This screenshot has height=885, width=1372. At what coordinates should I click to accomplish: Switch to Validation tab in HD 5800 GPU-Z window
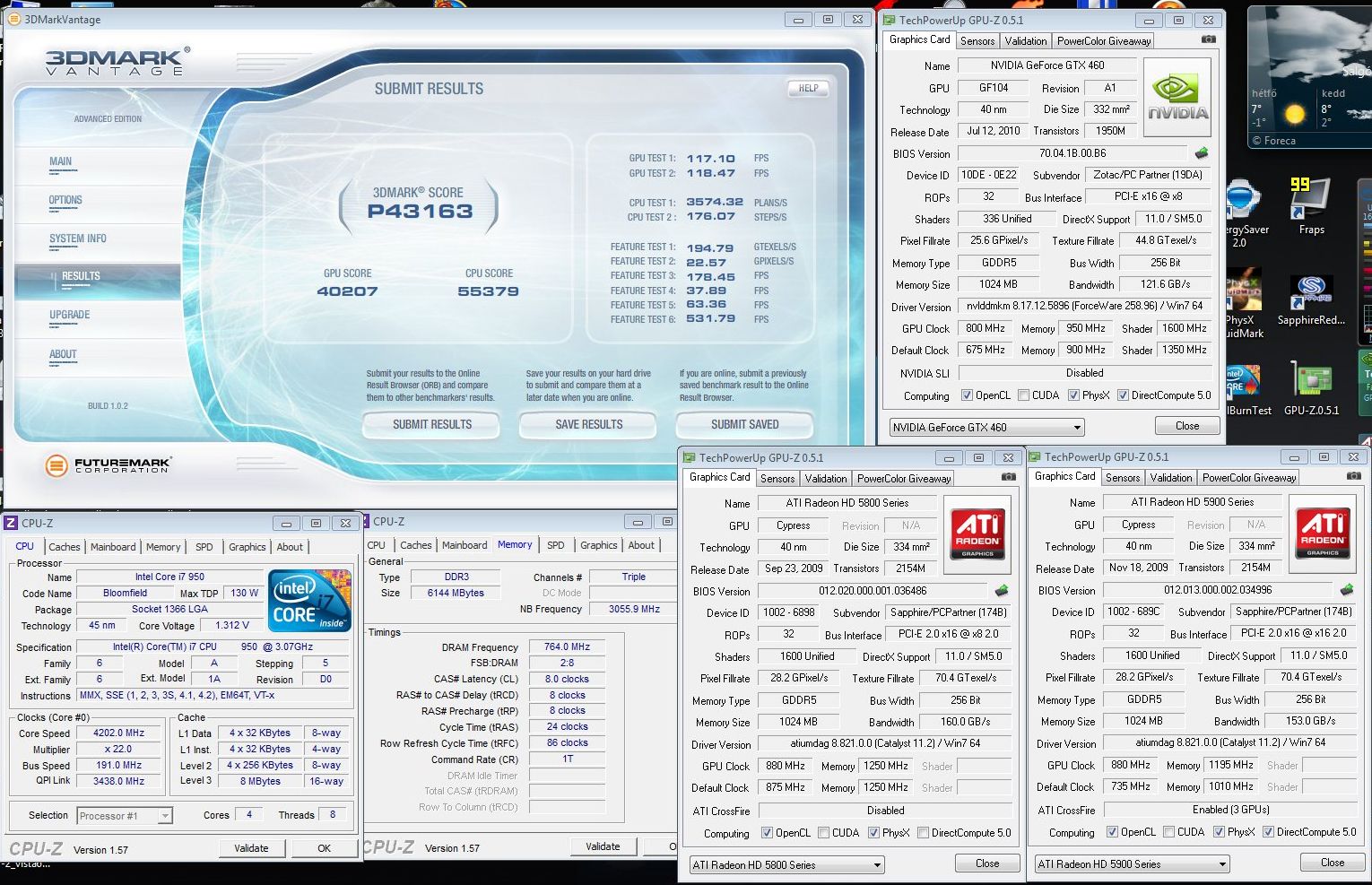coord(826,479)
